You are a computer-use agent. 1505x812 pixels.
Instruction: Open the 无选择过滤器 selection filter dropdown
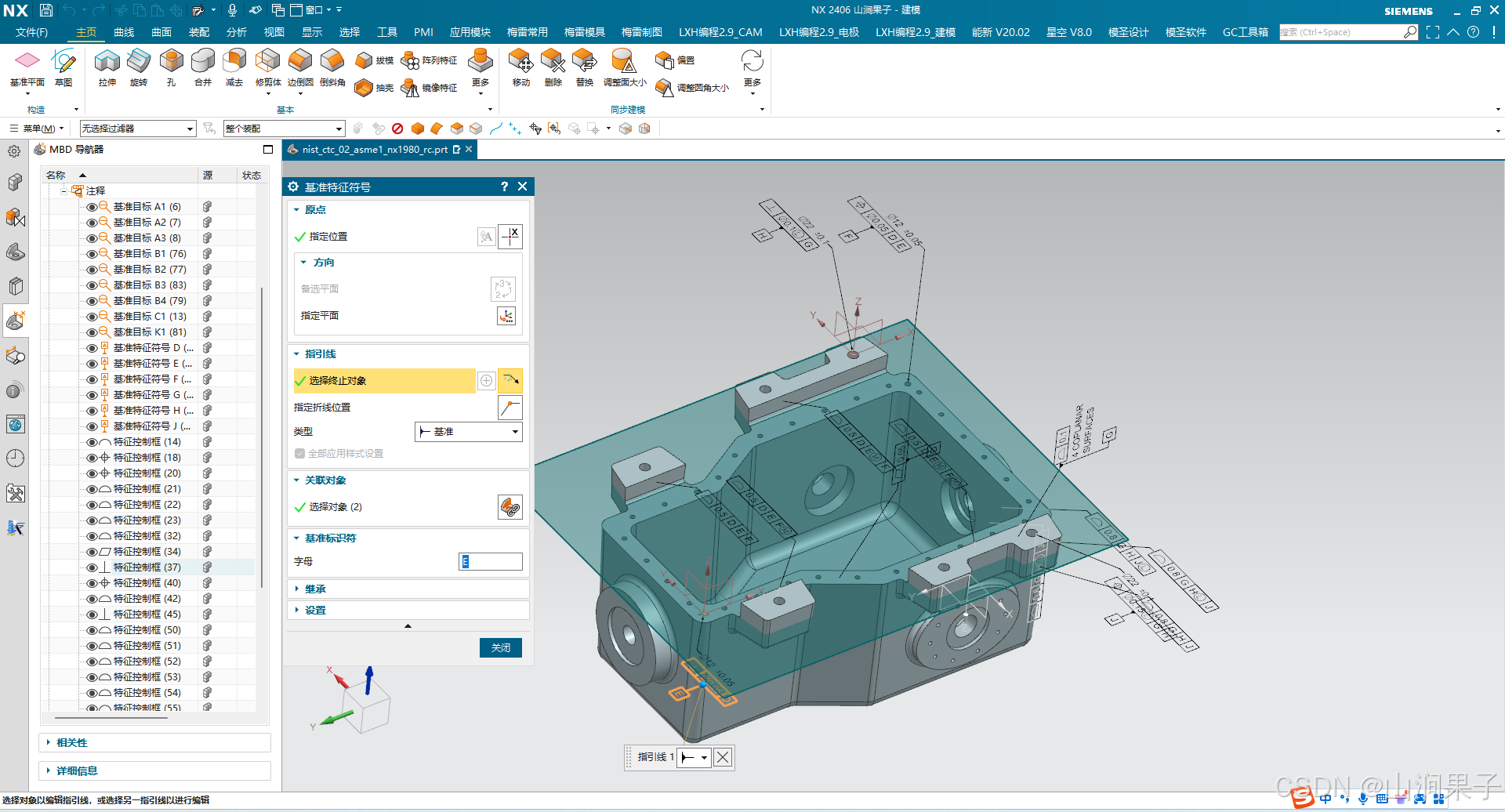(138, 129)
